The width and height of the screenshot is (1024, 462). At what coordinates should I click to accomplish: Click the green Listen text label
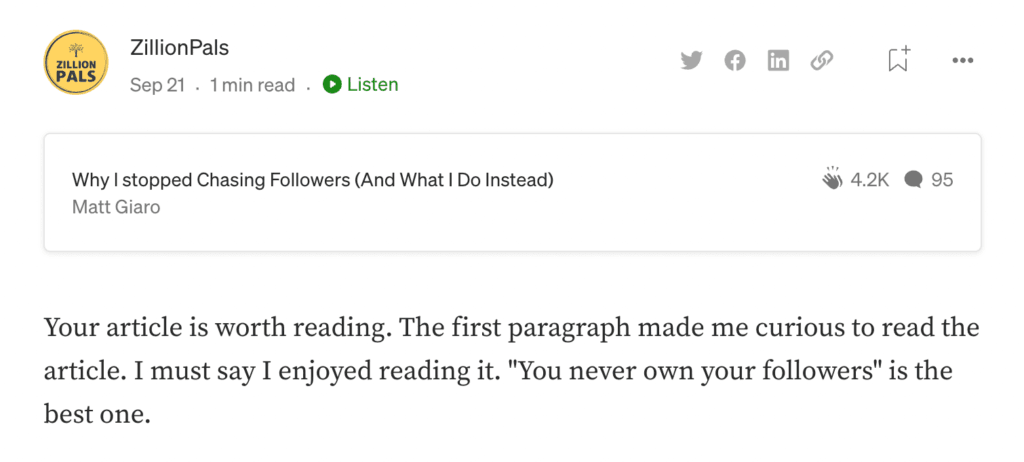(372, 84)
